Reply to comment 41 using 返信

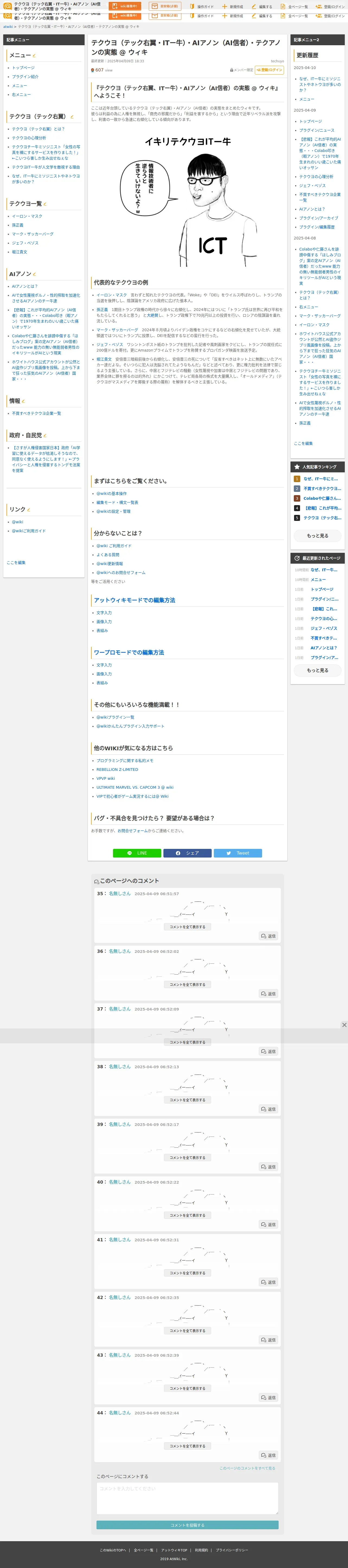(x=268, y=1283)
